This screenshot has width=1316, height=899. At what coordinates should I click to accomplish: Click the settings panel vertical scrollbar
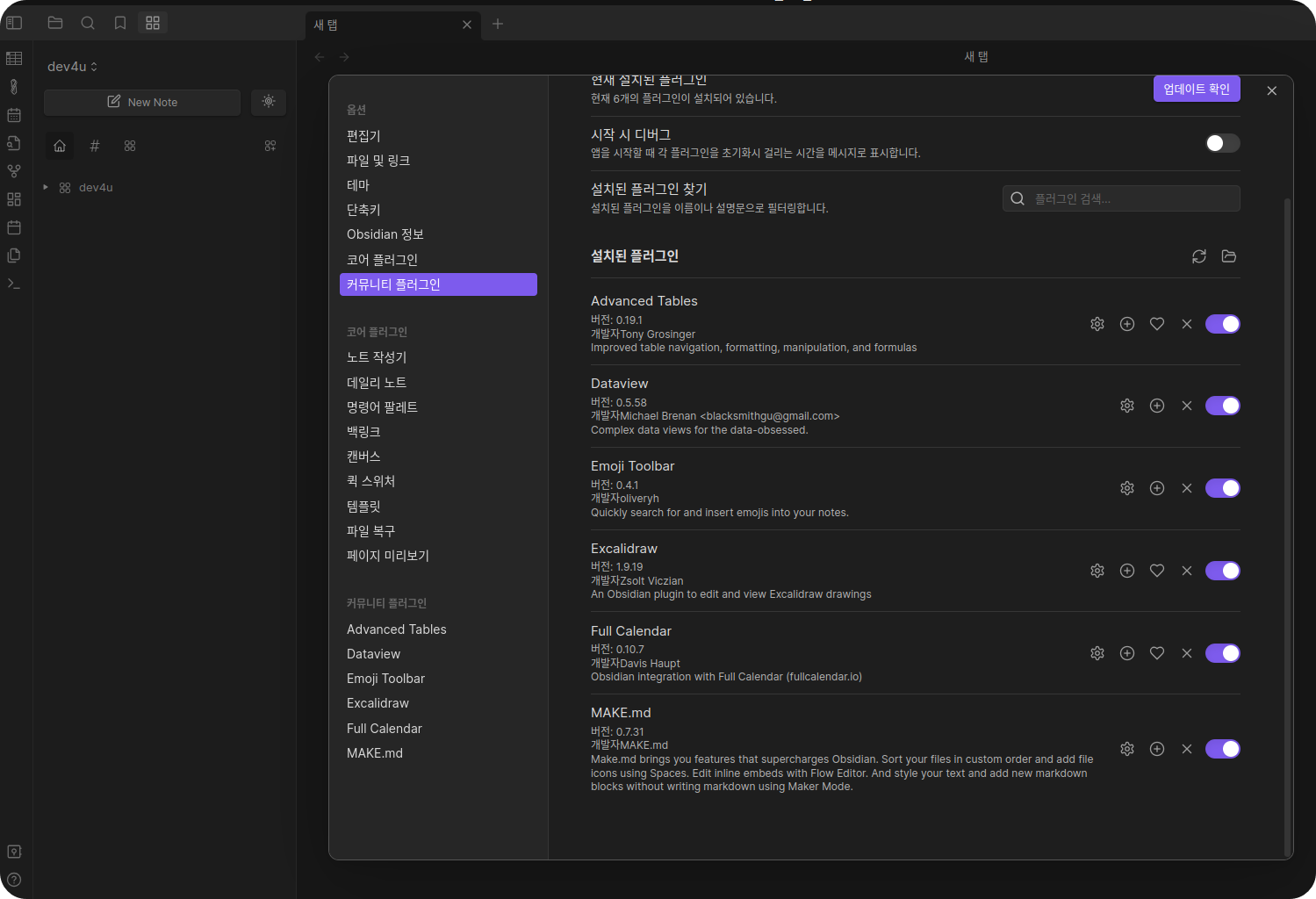(1287, 527)
